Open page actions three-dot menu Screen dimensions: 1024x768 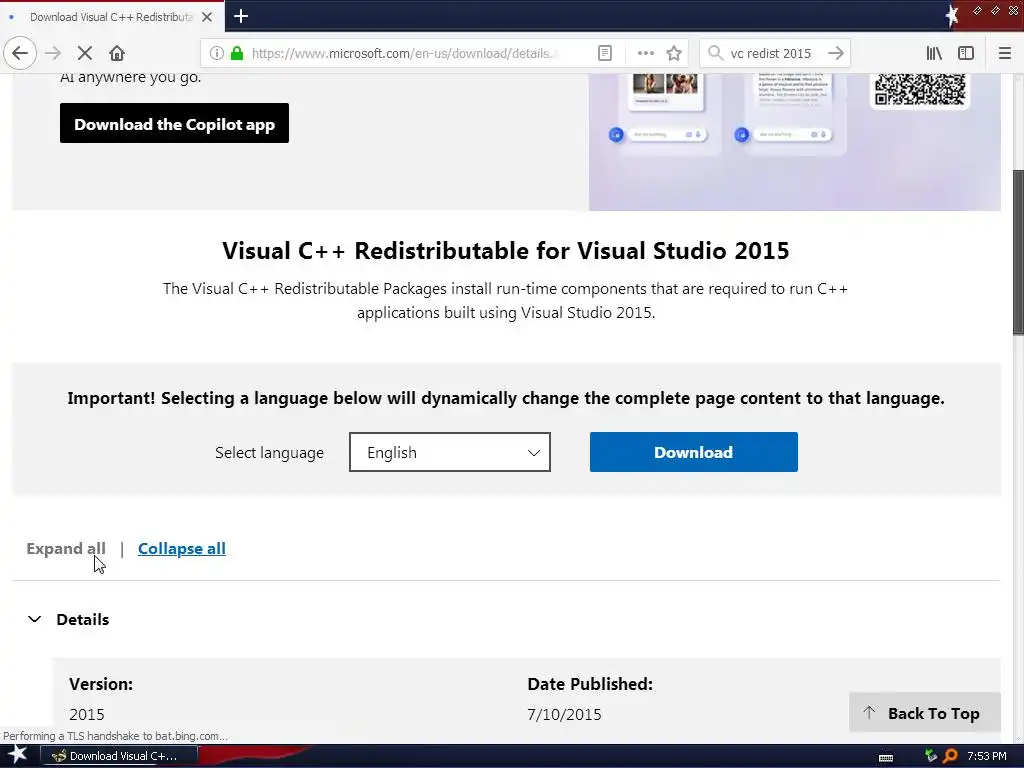(645, 53)
